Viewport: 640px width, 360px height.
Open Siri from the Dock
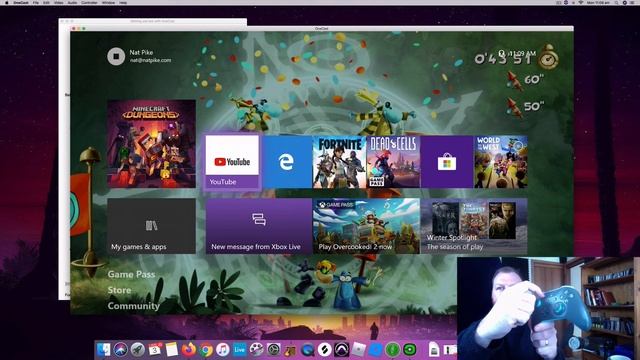pos(120,350)
